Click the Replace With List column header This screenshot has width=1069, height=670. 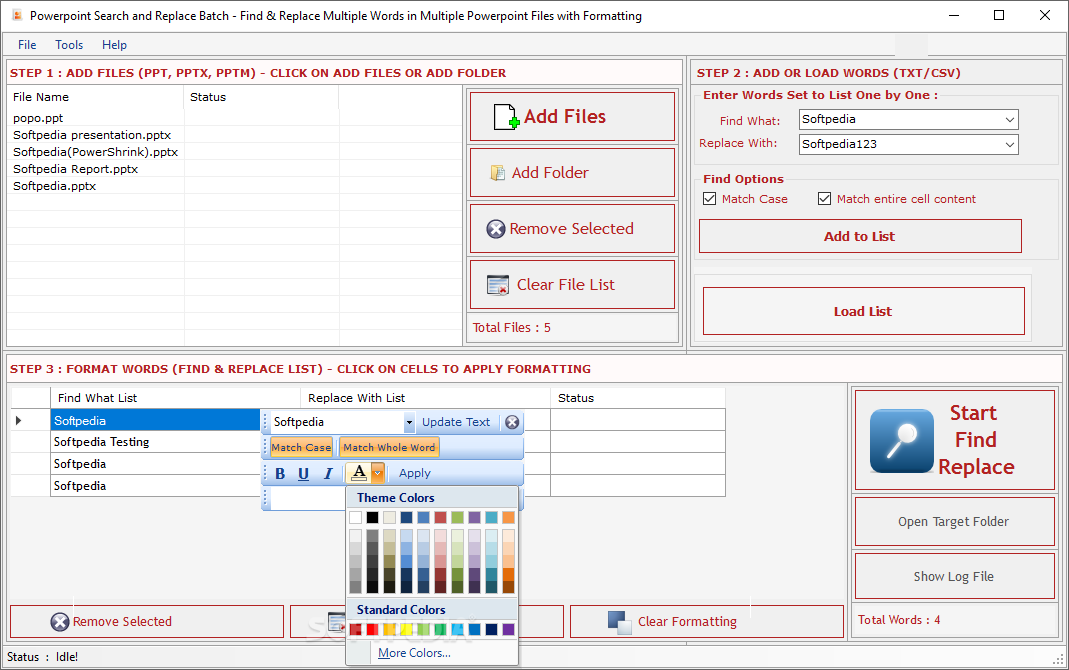pos(425,398)
